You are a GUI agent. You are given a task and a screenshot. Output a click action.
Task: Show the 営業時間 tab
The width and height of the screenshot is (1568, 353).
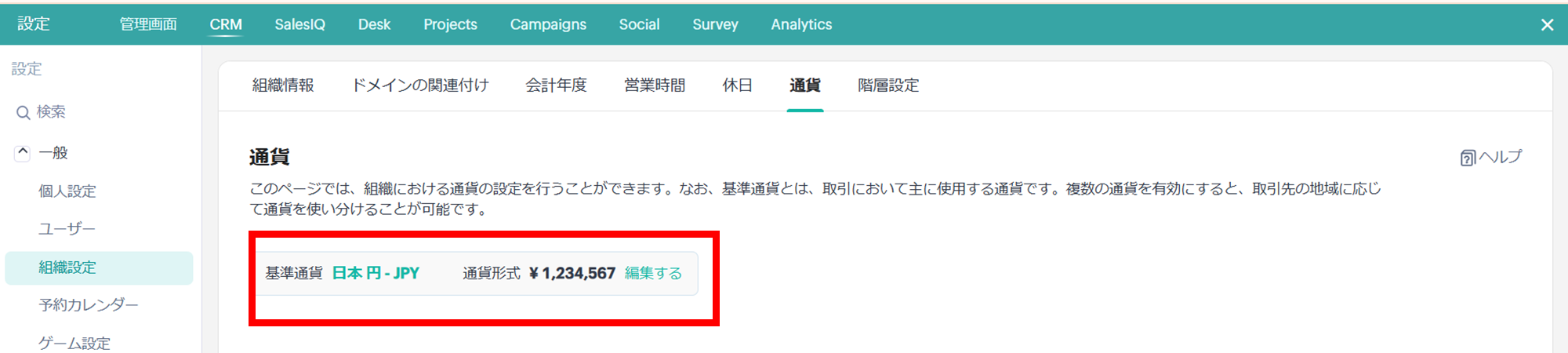(x=655, y=86)
